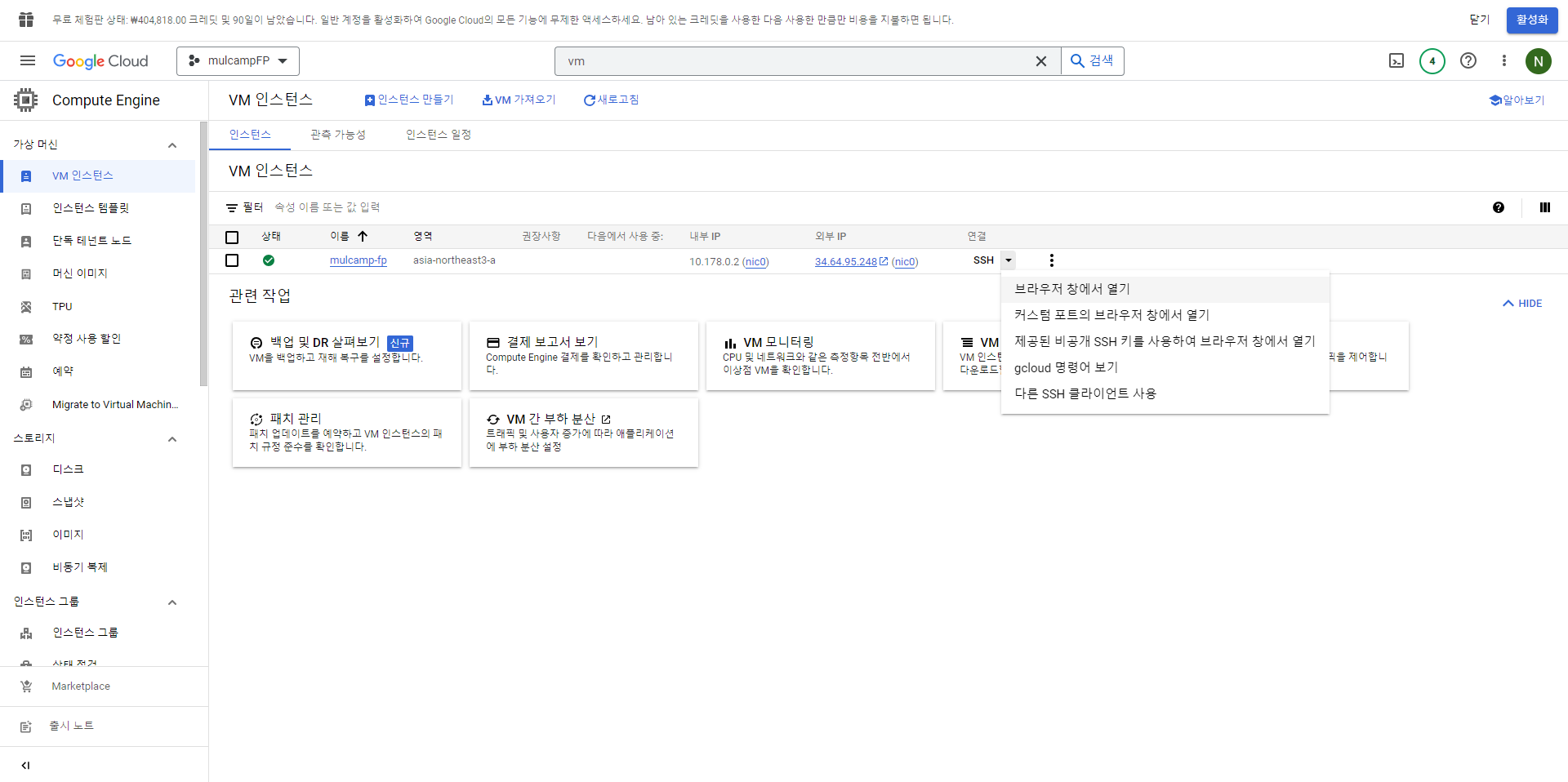Click 새로고침 refresh button
The height and width of the screenshot is (782, 1568).
tap(611, 100)
